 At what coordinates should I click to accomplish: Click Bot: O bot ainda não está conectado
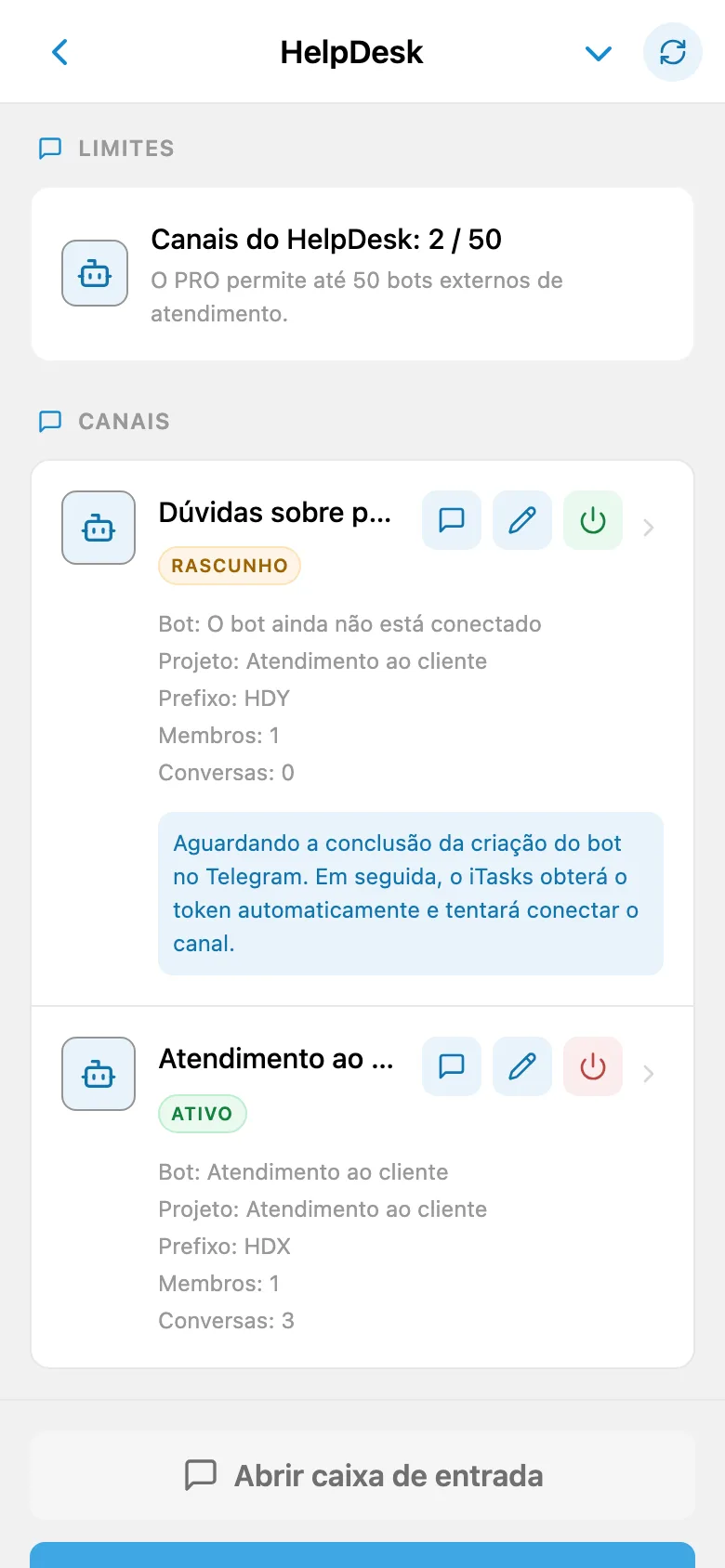349,624
